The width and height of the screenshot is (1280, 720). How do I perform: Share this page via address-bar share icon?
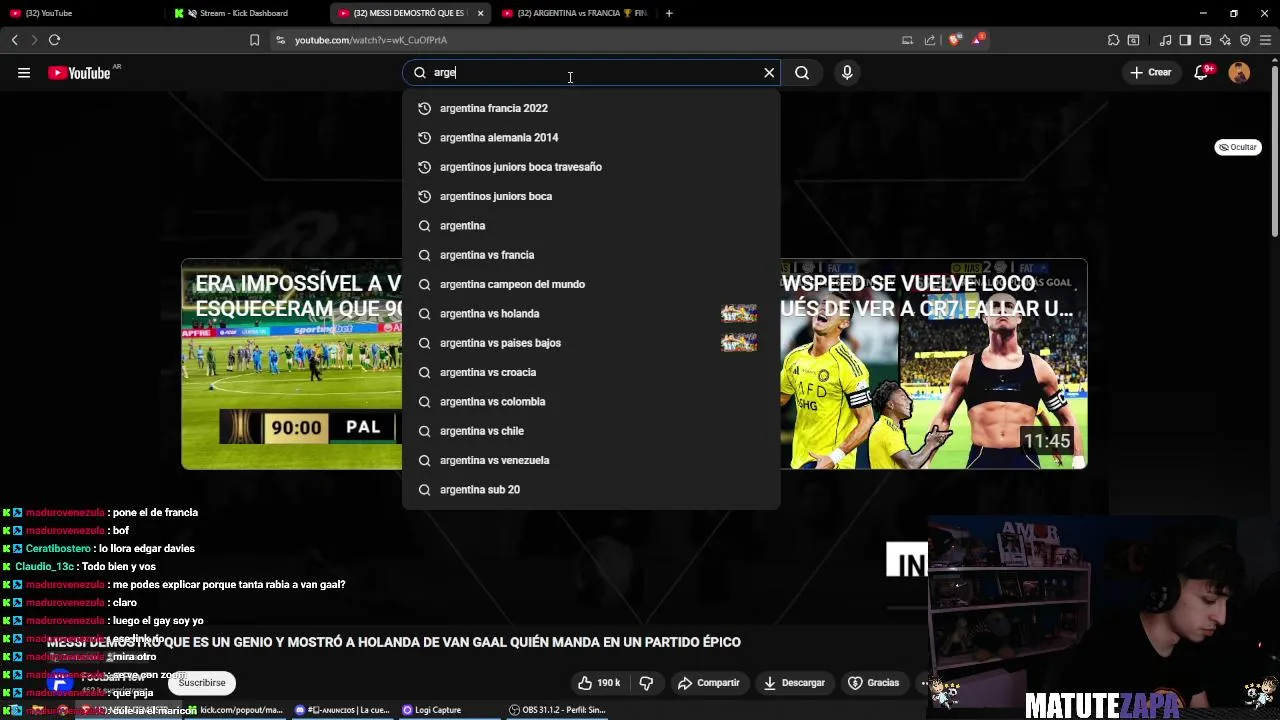tap(930, 40)
